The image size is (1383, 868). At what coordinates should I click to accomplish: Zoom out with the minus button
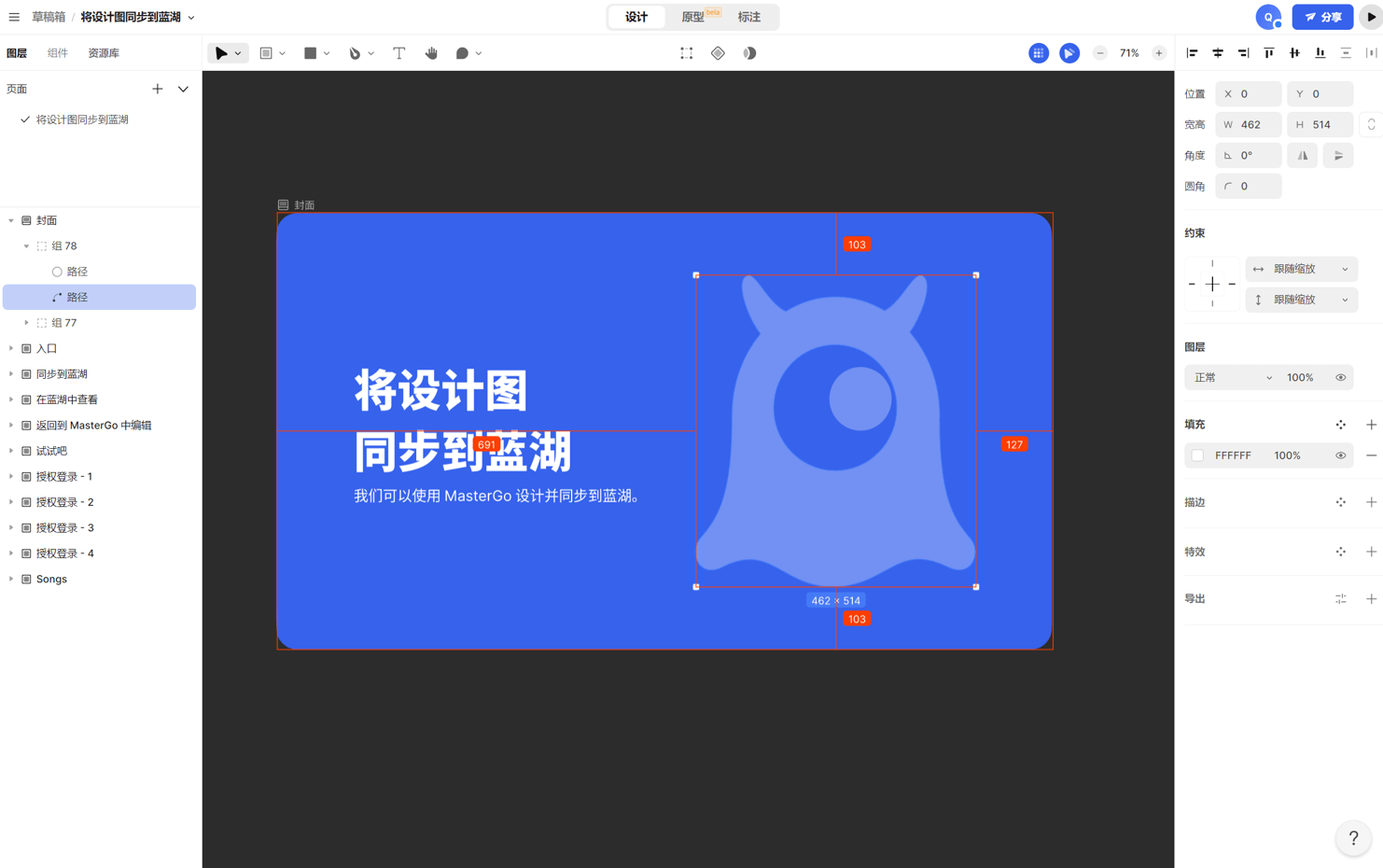1100,53
